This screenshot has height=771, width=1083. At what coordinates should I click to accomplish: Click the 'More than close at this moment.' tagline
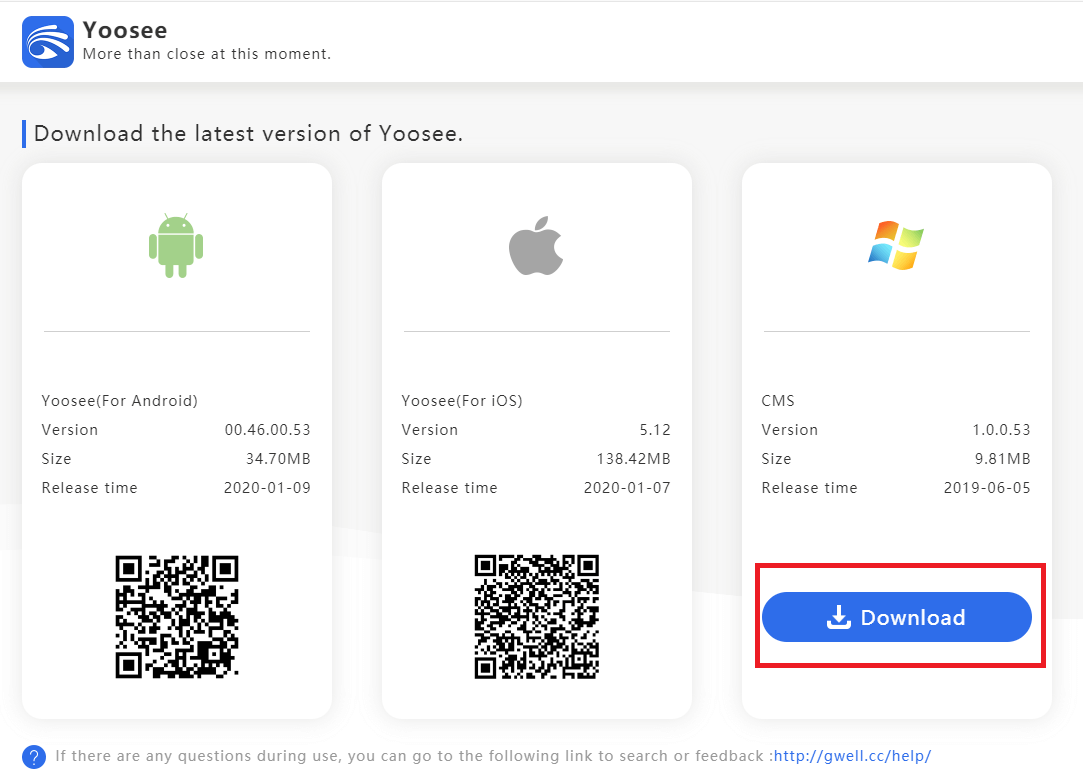click(x=207, y=54)
